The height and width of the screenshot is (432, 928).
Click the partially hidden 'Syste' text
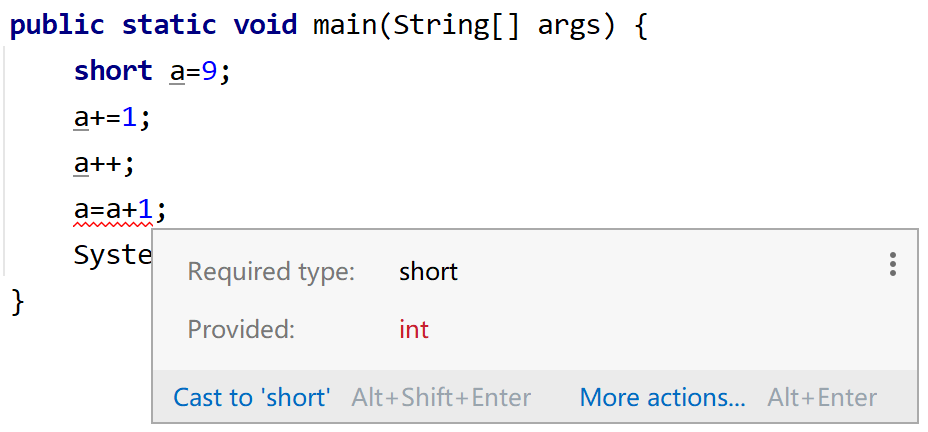(x=112, y=255)
